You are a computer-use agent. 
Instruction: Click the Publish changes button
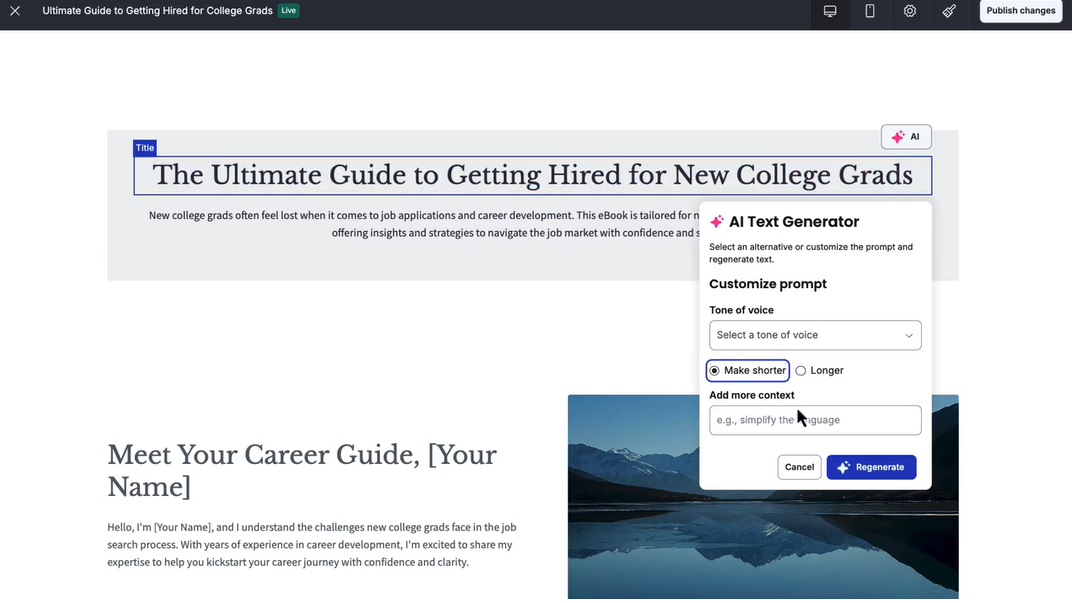[x=1020, y=11]
